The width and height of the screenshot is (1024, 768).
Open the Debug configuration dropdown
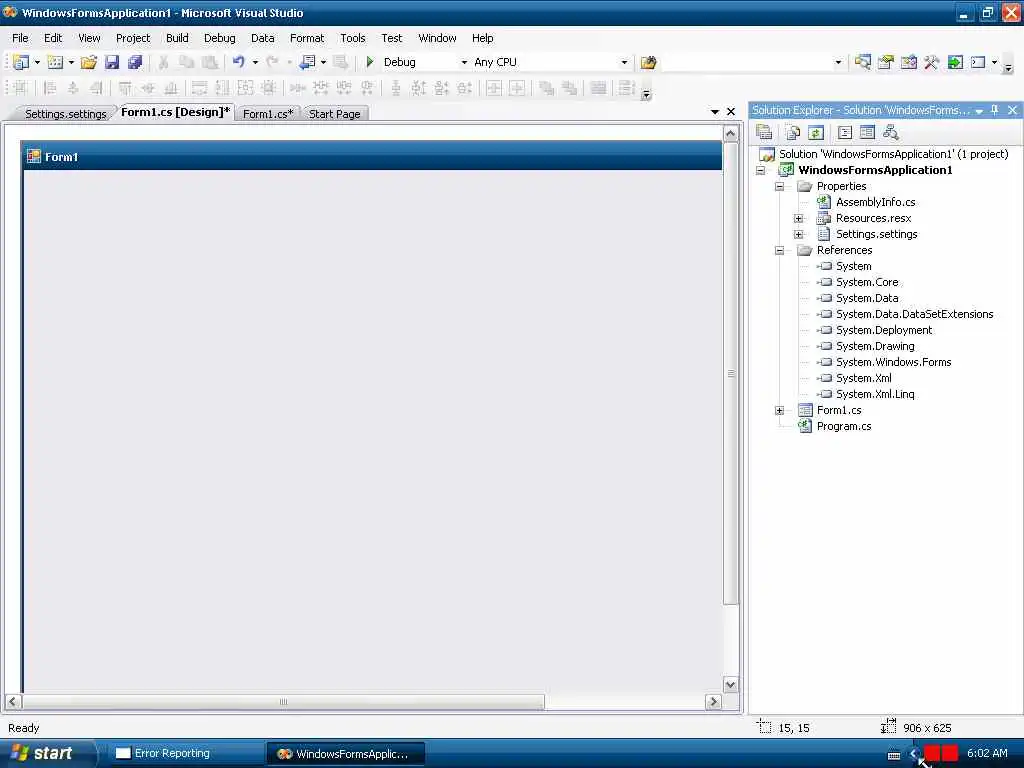(464, 62)
